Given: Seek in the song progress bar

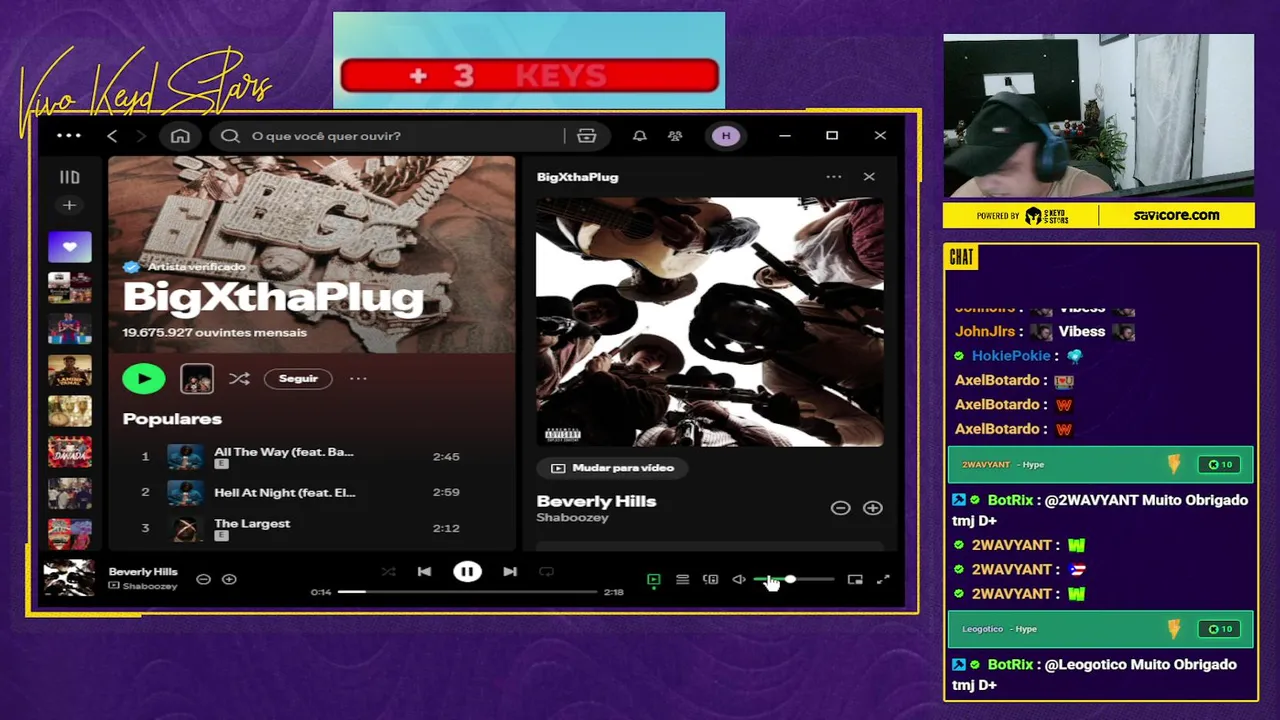Looking at the screenshot, I should tap(467, 592).
